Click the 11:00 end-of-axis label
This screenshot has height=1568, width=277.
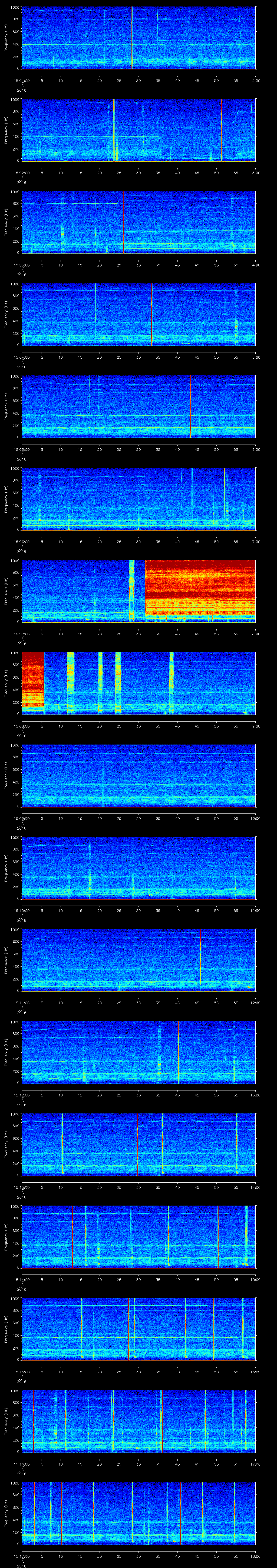coord(256,910)
